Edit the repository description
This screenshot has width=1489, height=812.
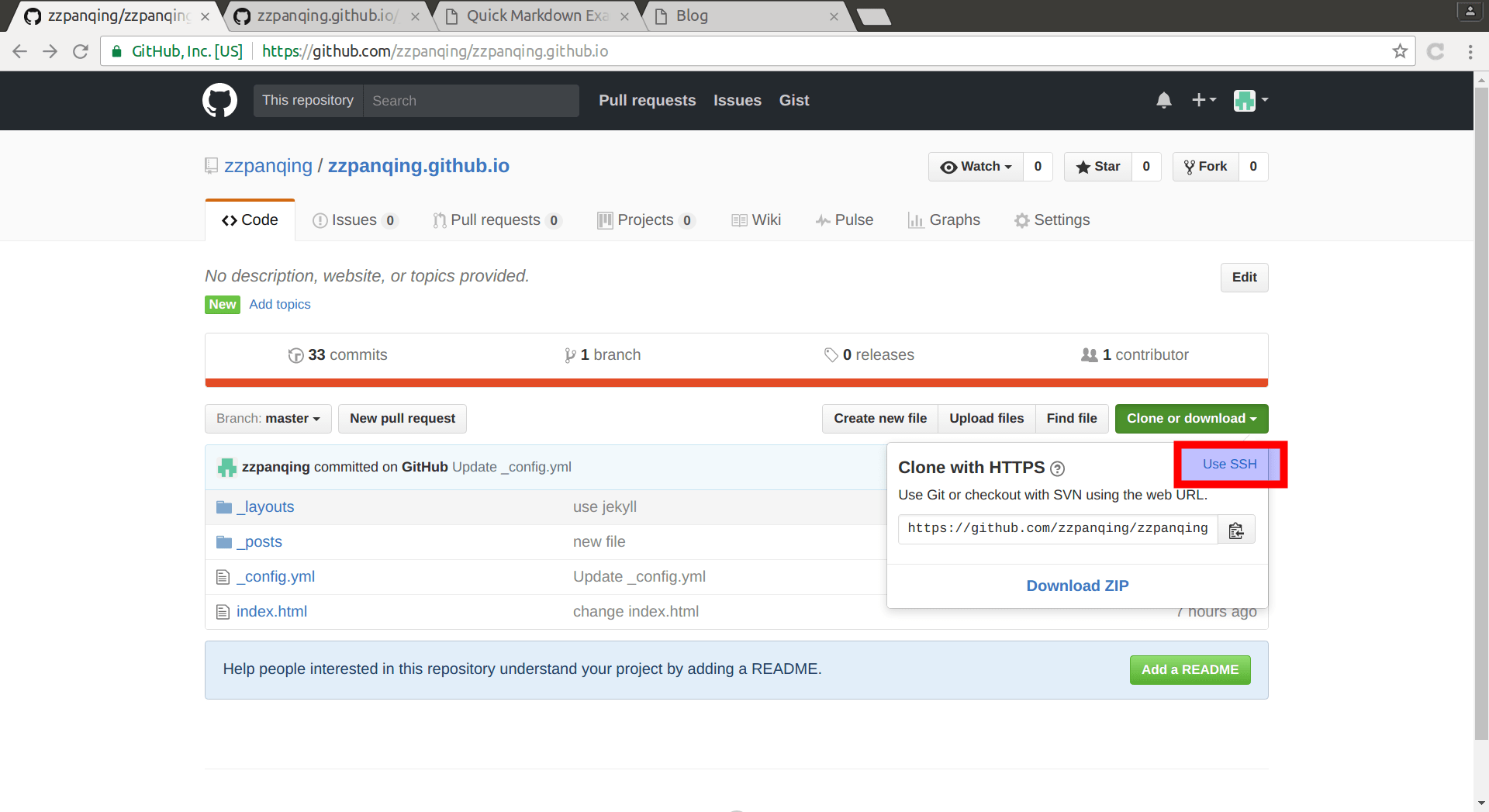[x=1244, y=278]
